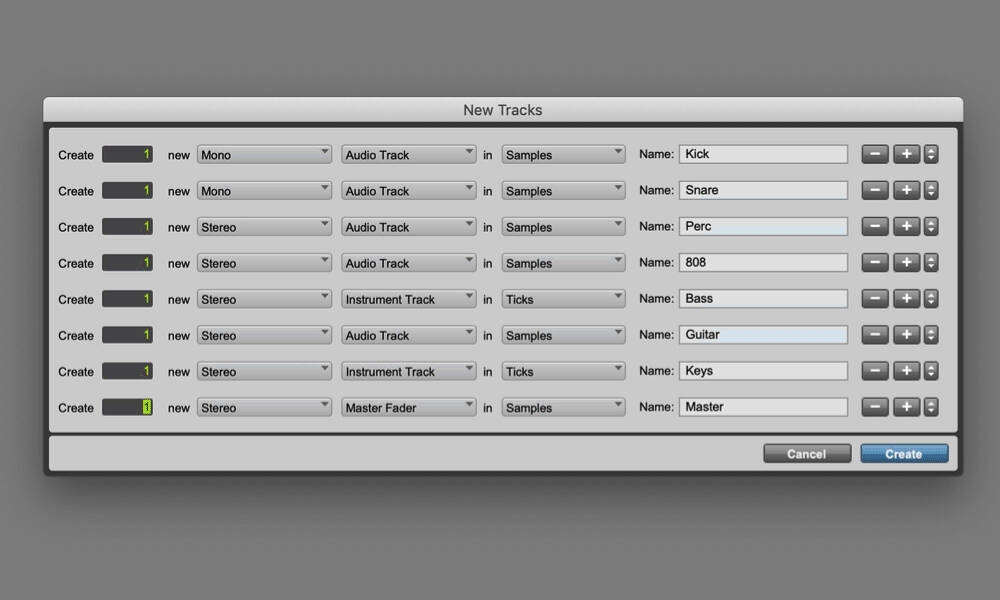Open the Audio Track dropdown for Guitar
Viewport: 1000px width, 600px height.
408,335
